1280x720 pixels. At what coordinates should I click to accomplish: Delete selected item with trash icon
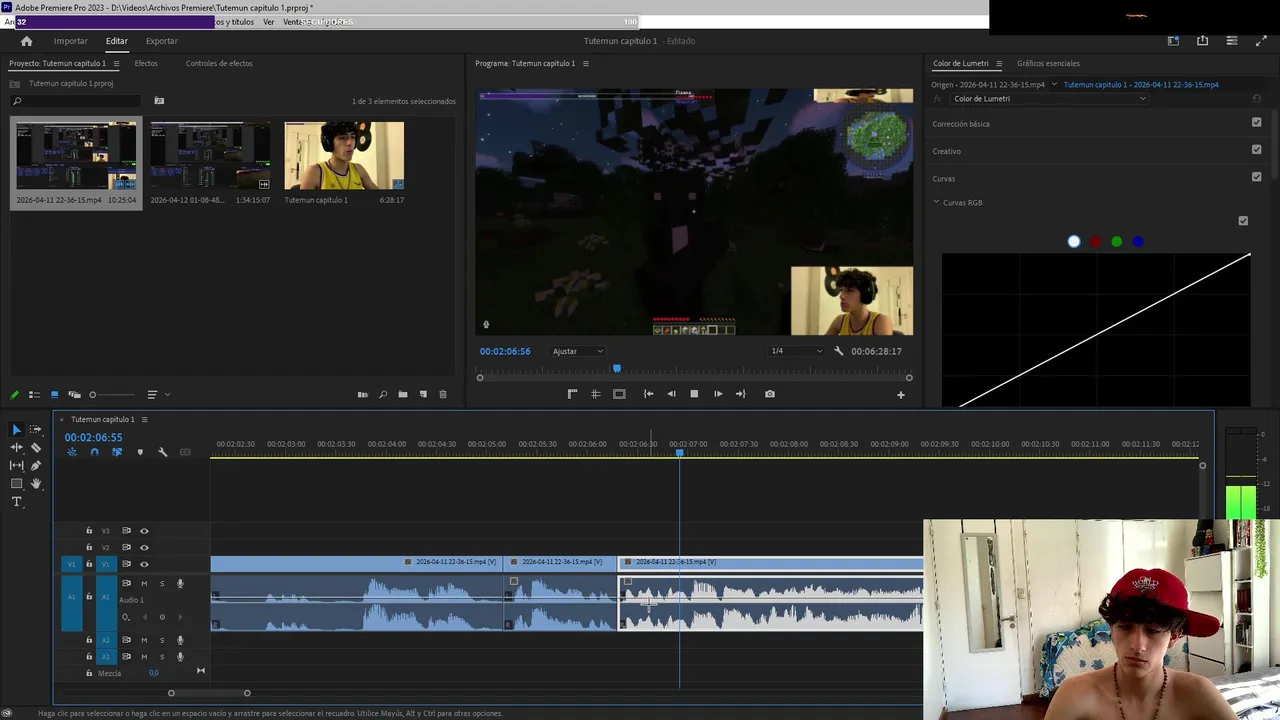click(x=443, y=395)
